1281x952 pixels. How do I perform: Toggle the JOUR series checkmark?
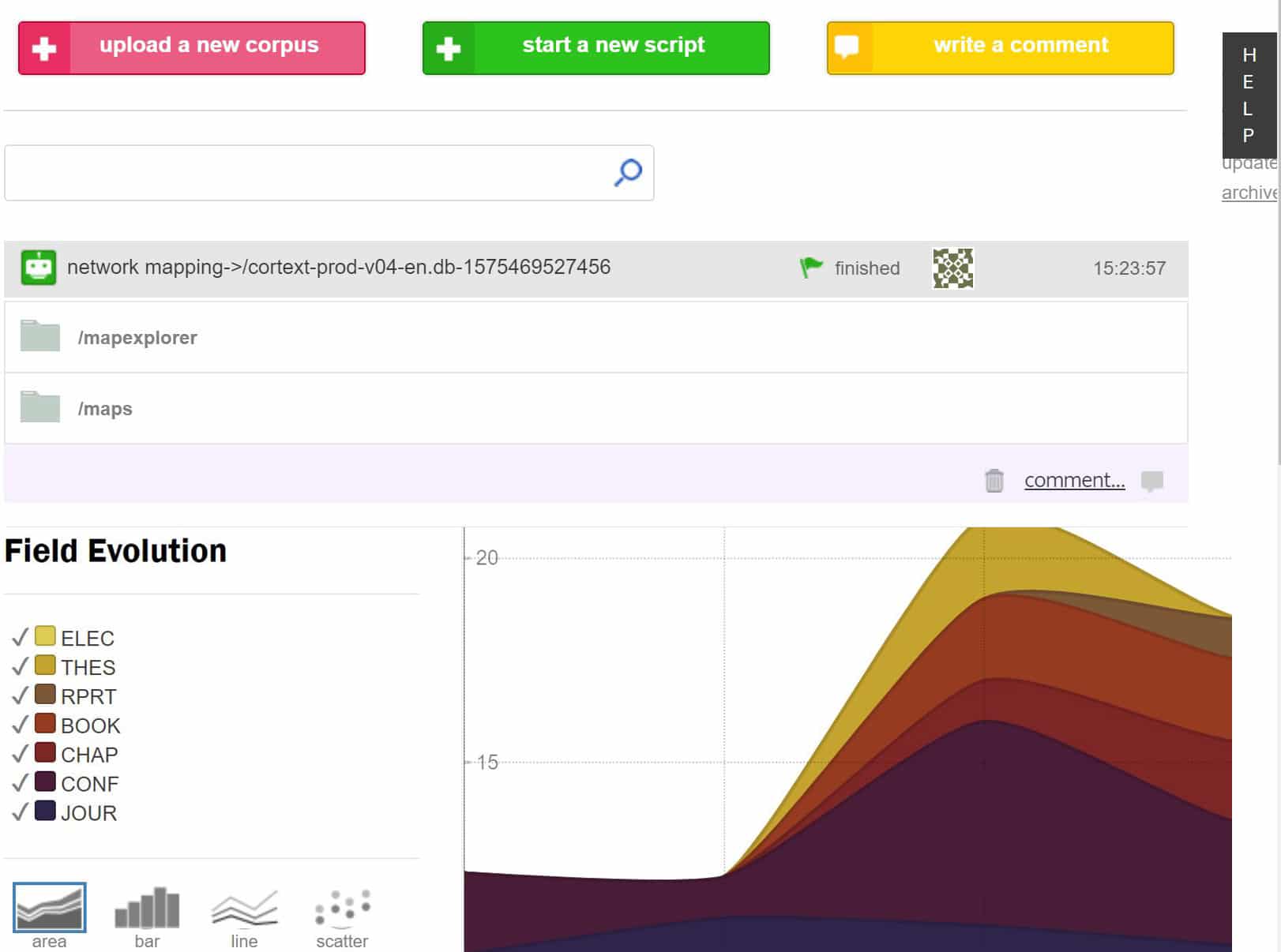pyautogui.click(x=20, y=812)
